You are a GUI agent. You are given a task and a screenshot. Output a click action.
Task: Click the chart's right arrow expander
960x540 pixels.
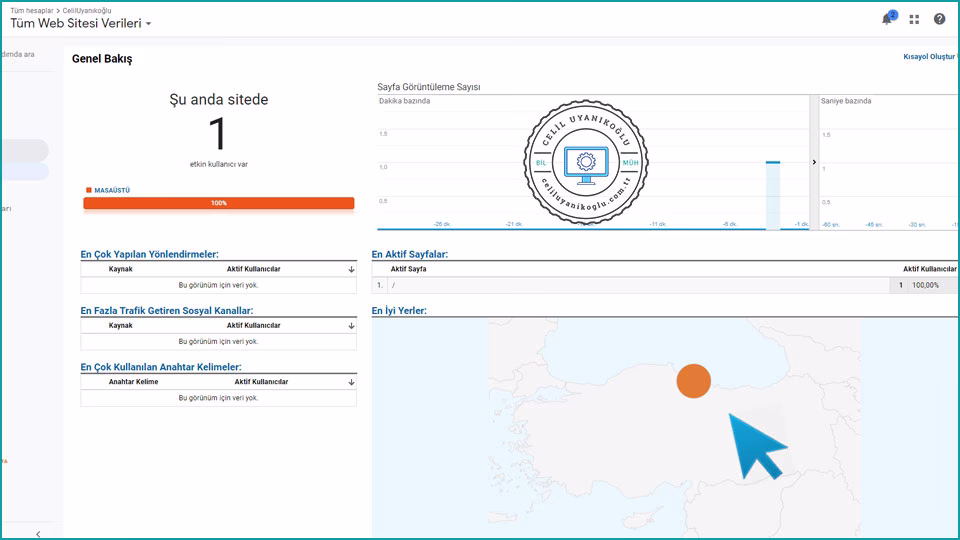pyautogui.click(x=814, y=162)
